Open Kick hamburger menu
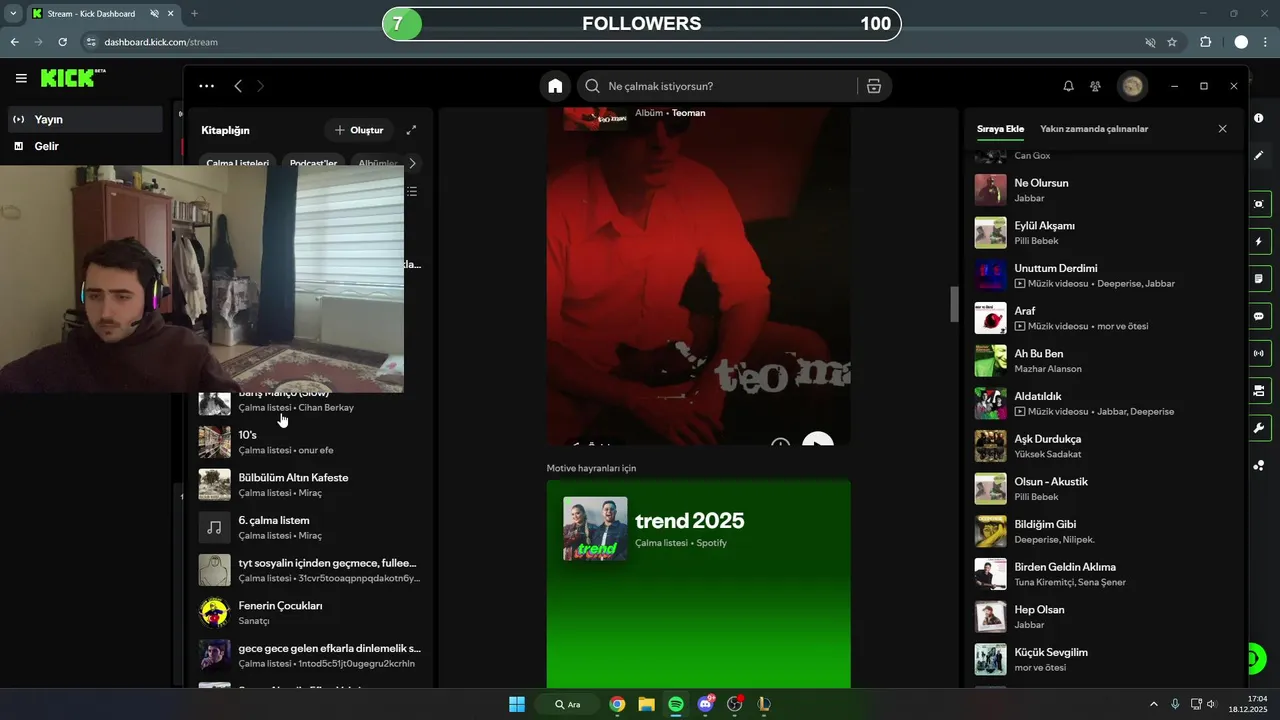The image size is (1280, 720). [x=21, y=78]
